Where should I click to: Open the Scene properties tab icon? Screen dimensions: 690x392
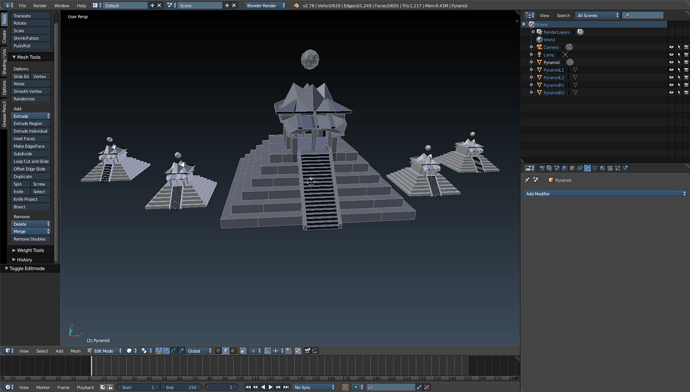557,168
